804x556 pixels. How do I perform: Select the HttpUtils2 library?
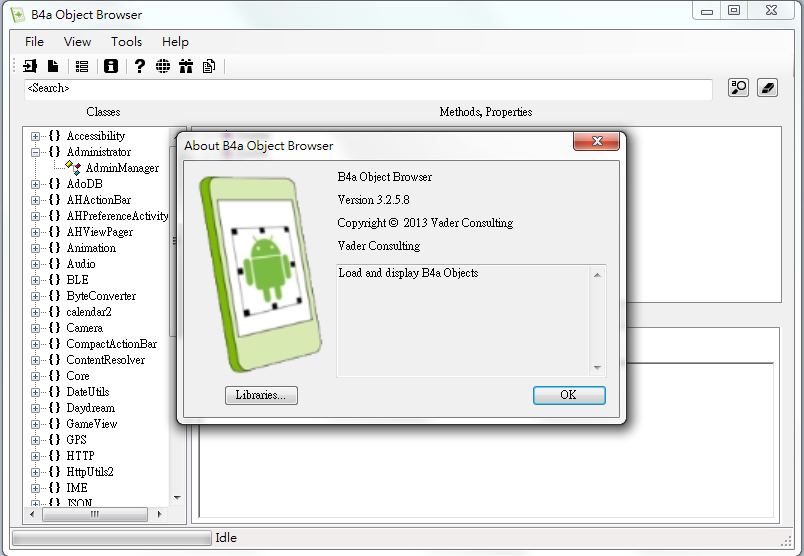tap(90, 472)
